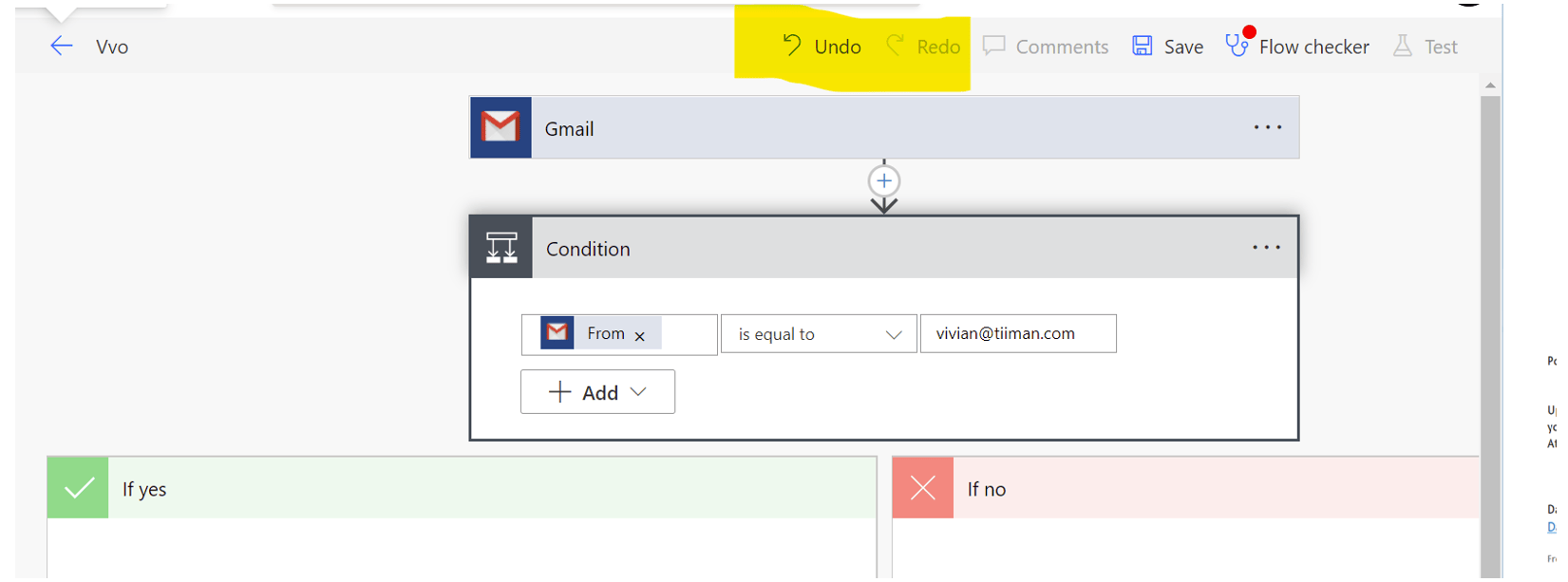Open the Add condition row dropdown
1568x582 pixels.
click(x=597, y=392)
